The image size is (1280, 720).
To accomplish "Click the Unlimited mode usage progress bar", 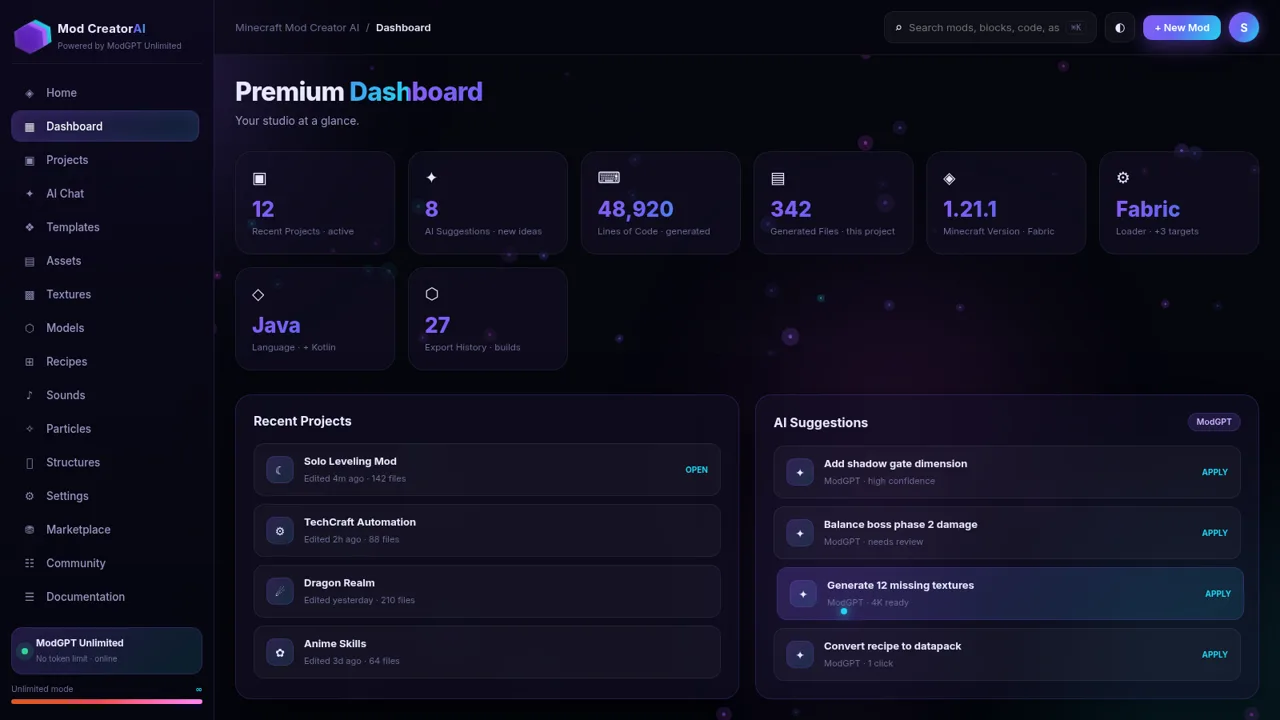I will point(106,701).
